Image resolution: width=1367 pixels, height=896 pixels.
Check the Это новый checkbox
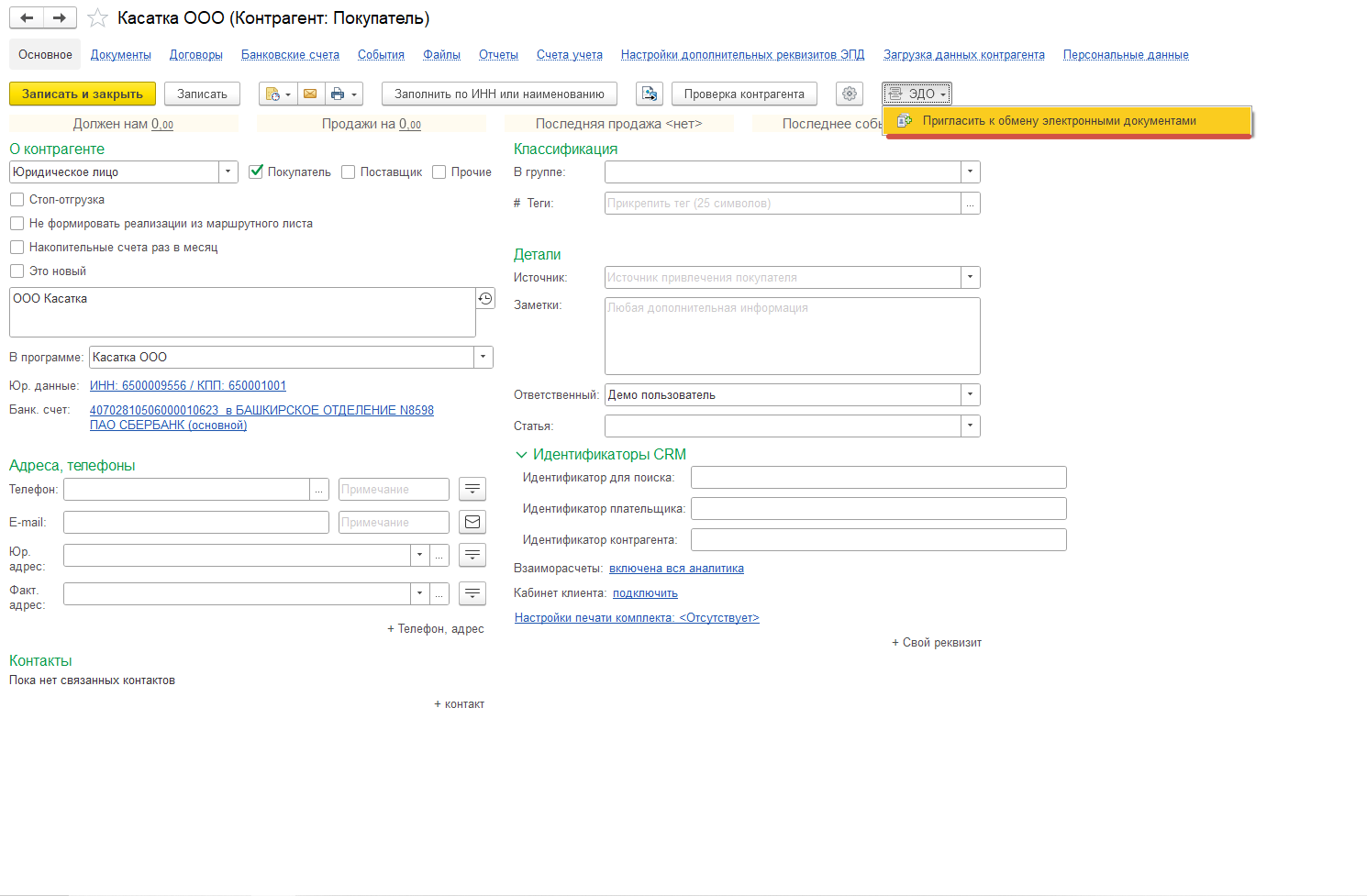pyautogui.click(x=17, y=271)
